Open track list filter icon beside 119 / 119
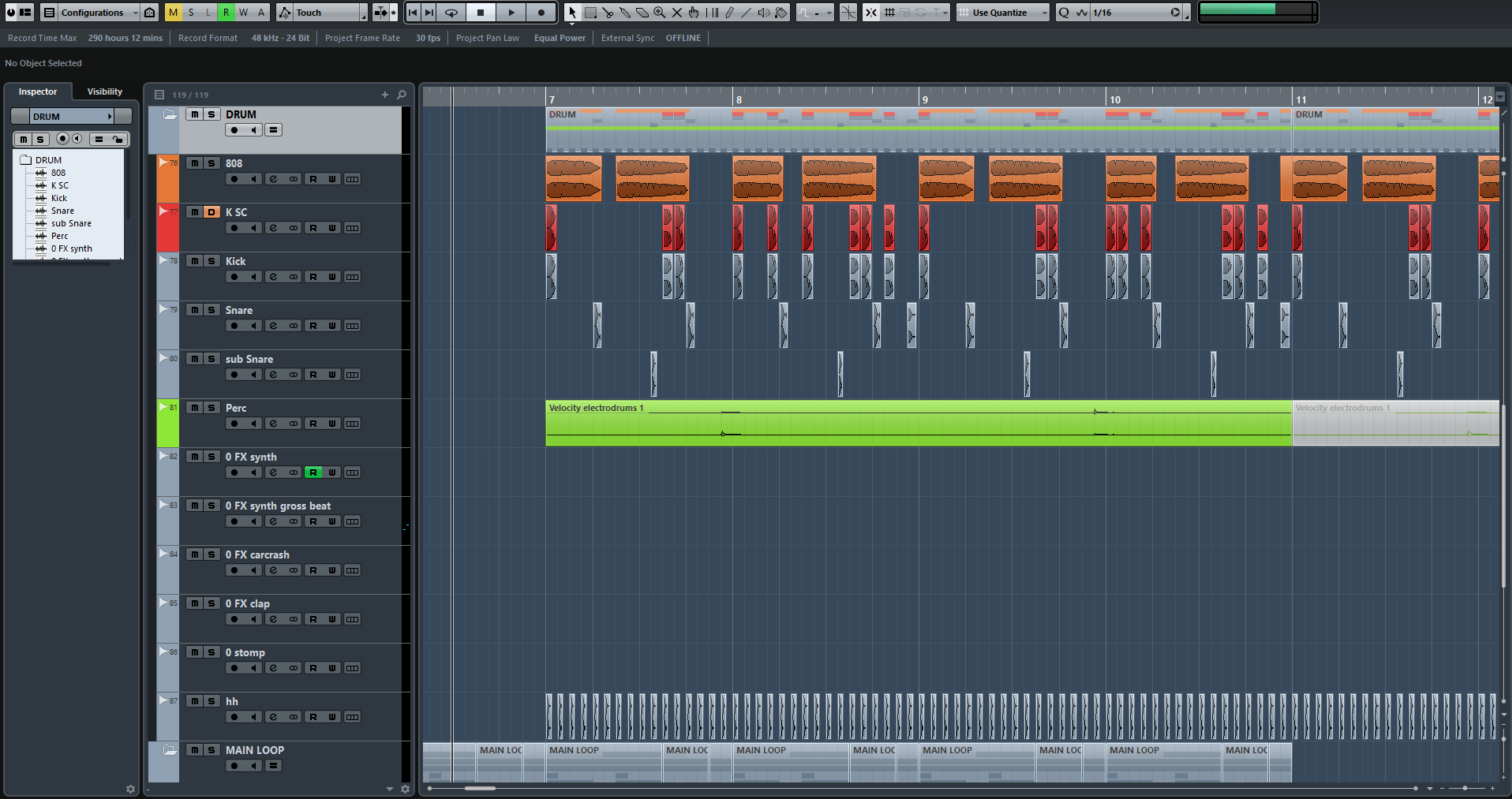Screen dimensions: 1512x799 tap(159, 95)
